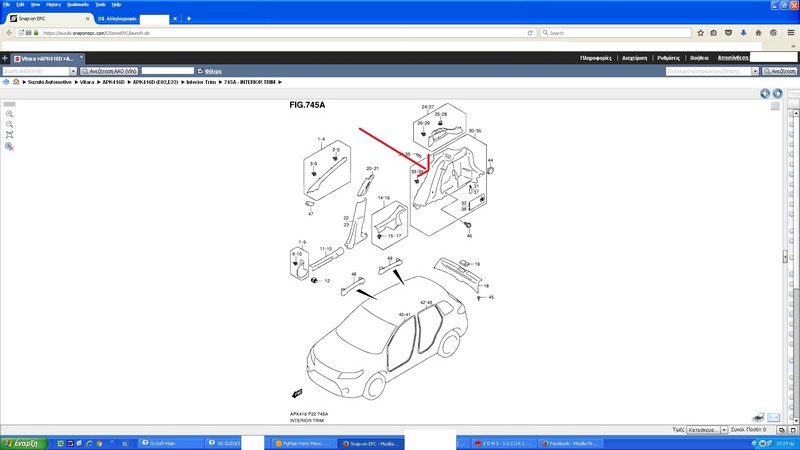Image resolution: width=800 pixels, height=450 pixels.
Task: Go back with the blue breadcrumb arrow
Action: [6, 82]
